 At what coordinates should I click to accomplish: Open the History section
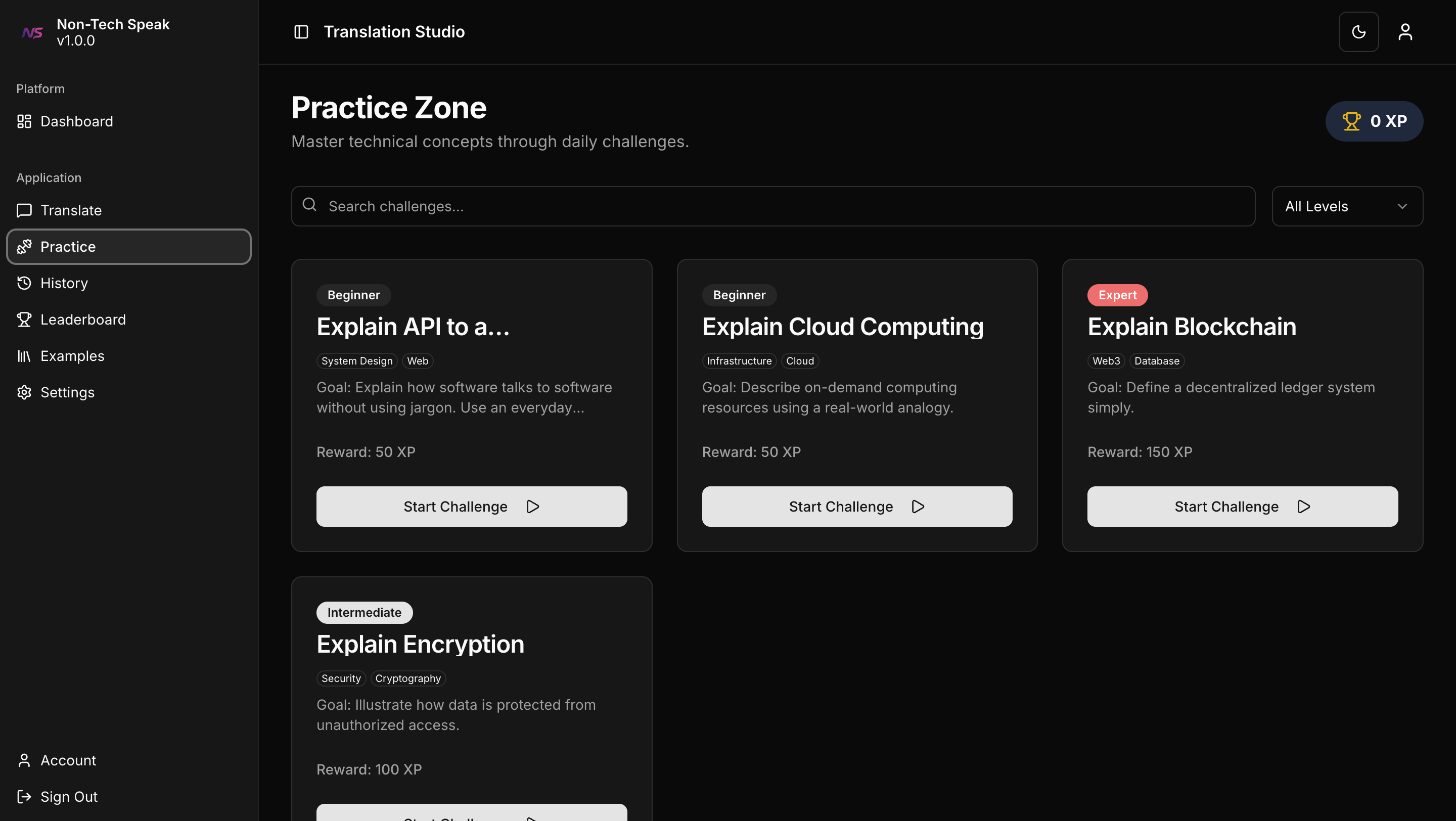point(64,283)
